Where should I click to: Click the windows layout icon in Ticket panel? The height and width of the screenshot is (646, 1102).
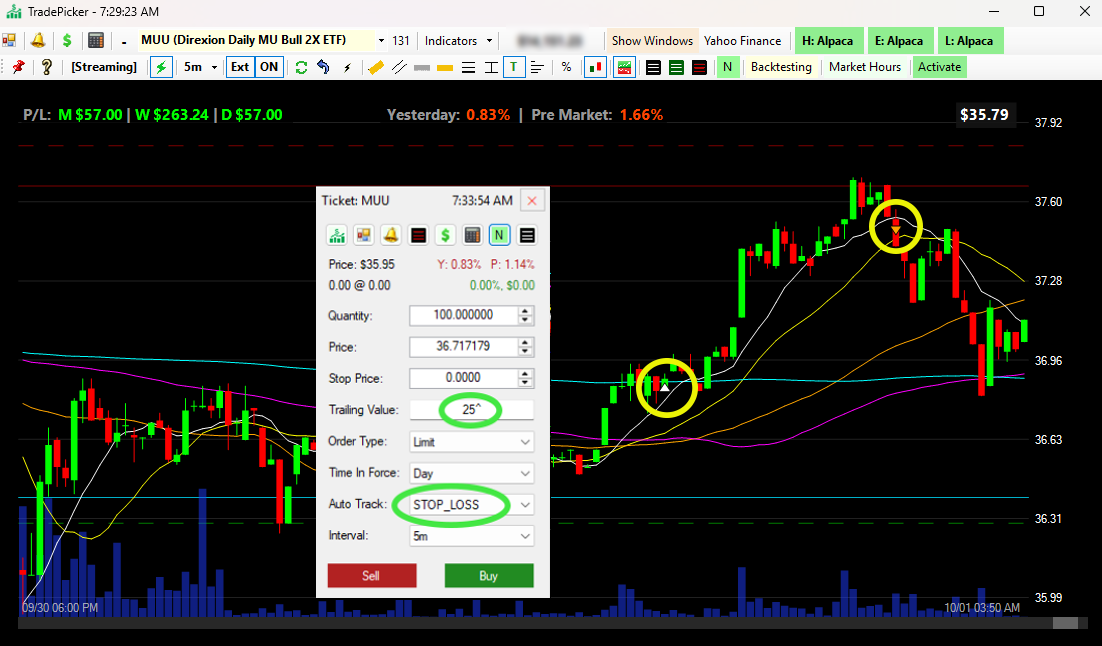point(363,235)
